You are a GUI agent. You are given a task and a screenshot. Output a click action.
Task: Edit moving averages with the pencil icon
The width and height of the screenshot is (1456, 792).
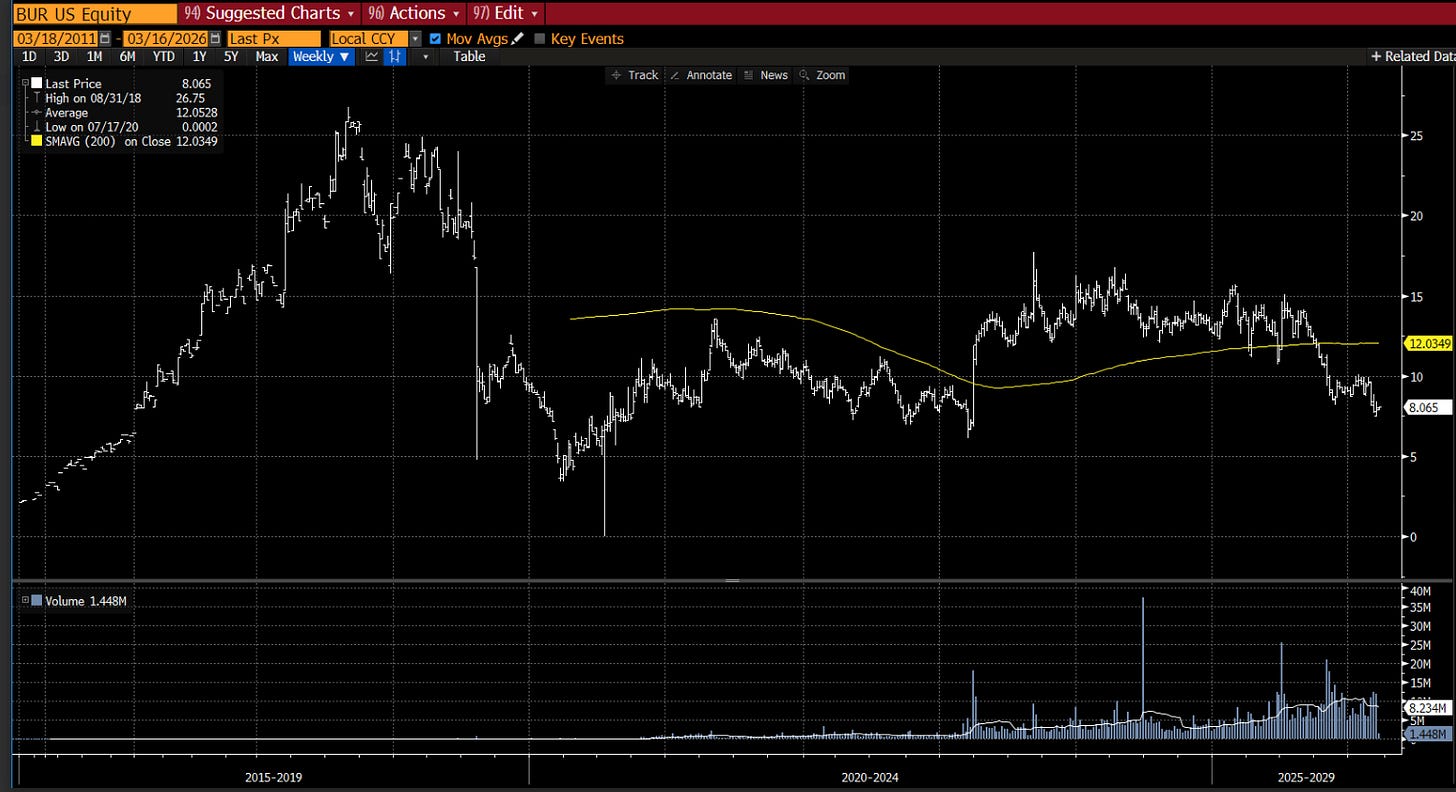click(517, 39)
